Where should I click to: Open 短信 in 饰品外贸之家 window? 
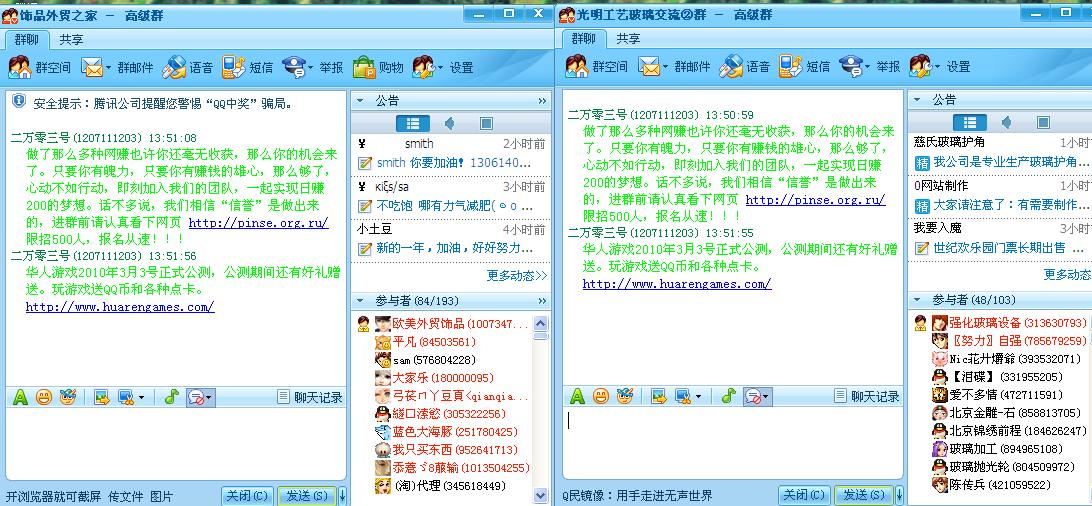point(248,67)
